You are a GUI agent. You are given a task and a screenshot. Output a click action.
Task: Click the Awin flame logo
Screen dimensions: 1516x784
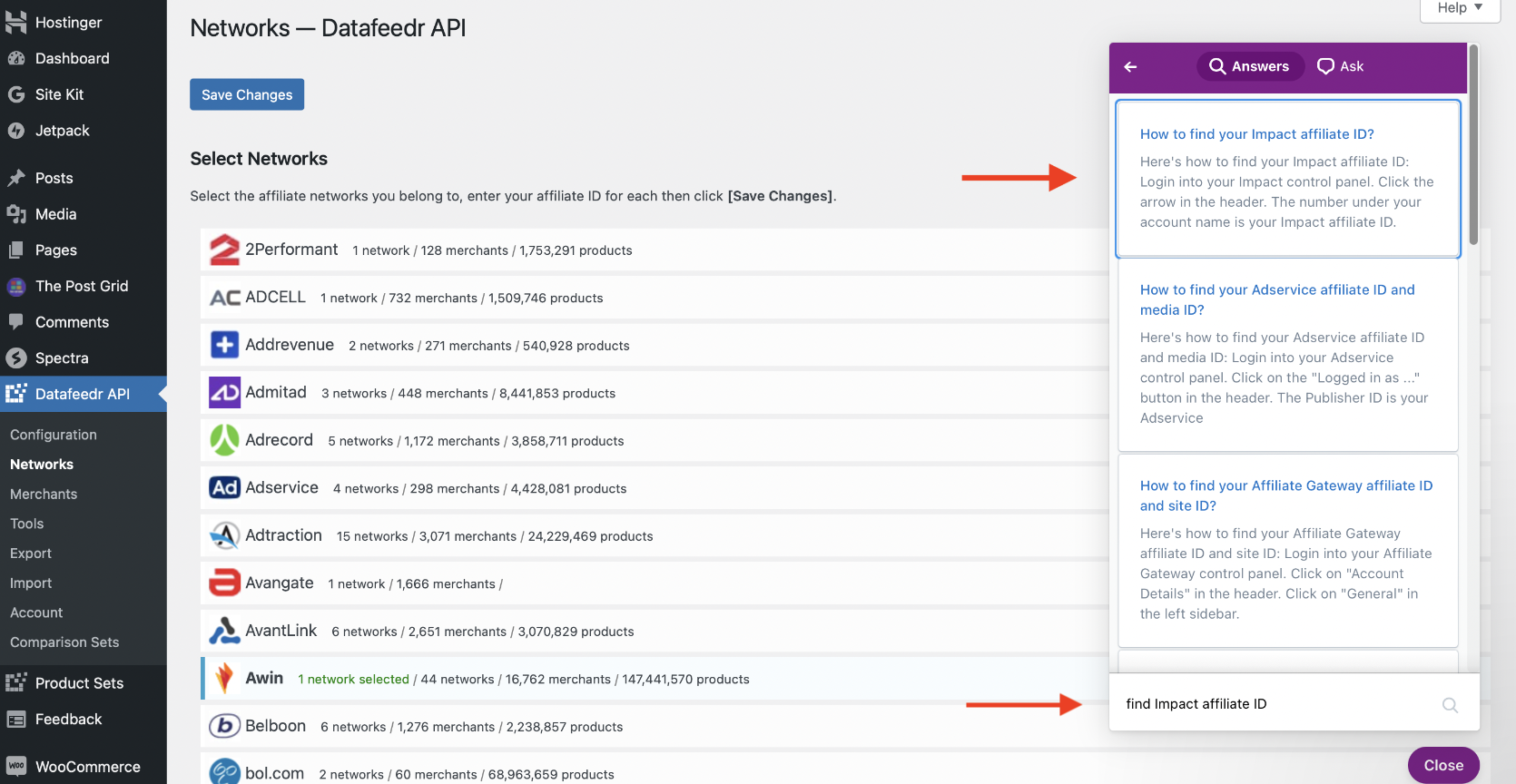coord(224,678)
